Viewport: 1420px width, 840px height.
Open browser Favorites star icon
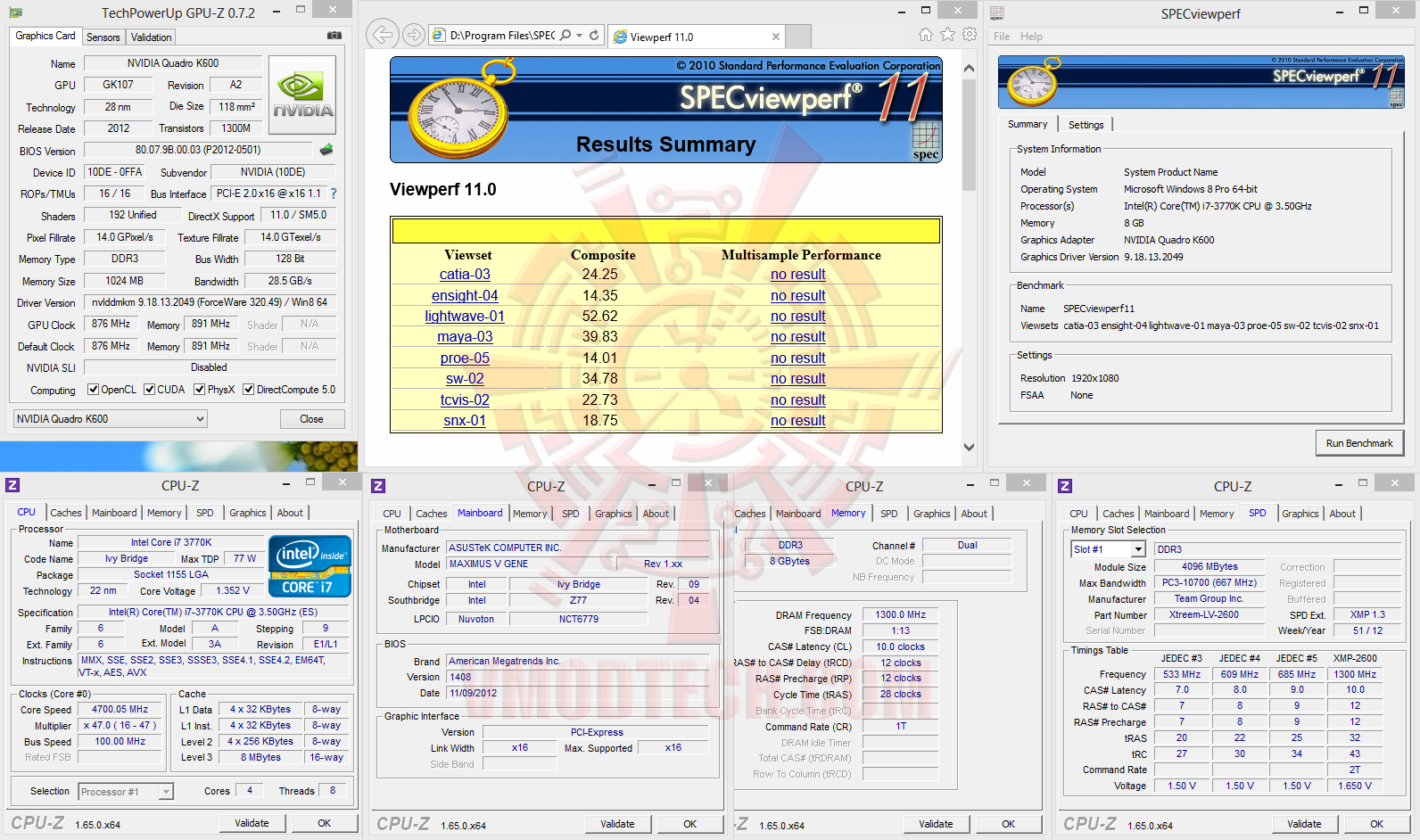pos(947,35)
